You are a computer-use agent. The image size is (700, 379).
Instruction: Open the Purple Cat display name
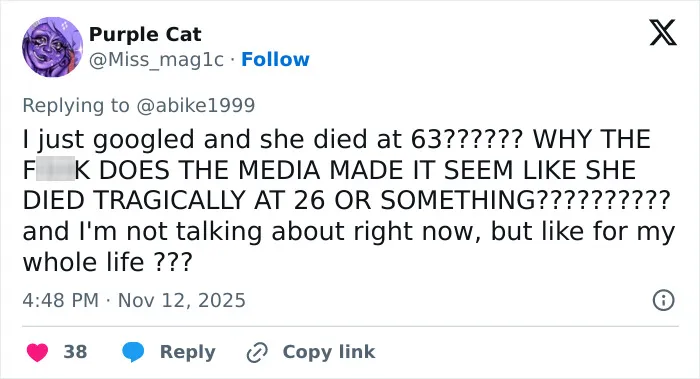[145, 34]
